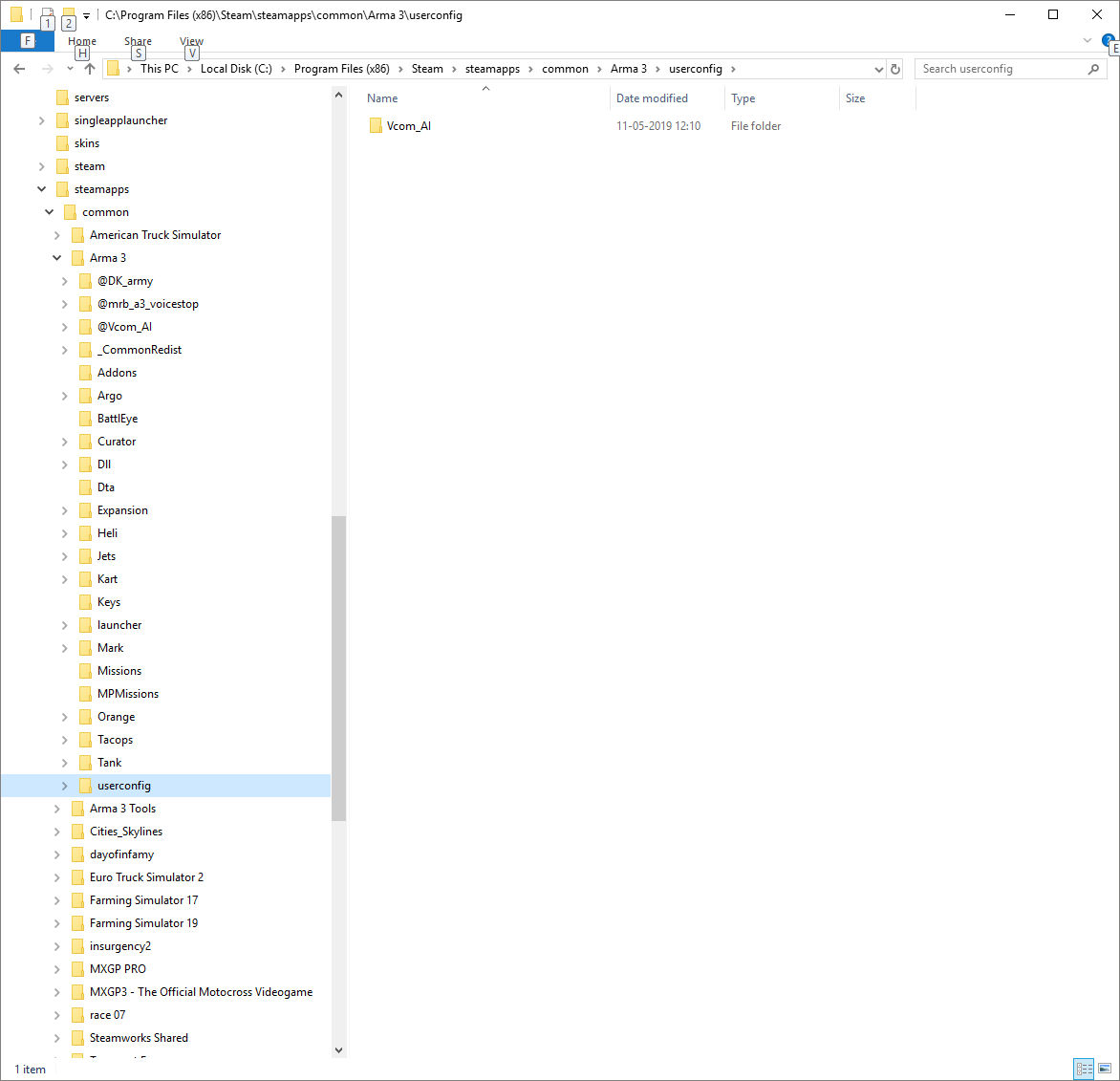Sort by Date modified column

pyautogui.click(x=652, y=98)
